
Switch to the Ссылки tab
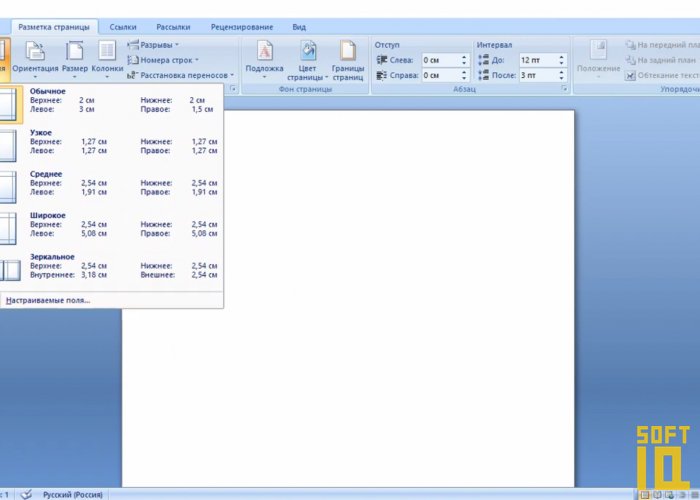123,27
